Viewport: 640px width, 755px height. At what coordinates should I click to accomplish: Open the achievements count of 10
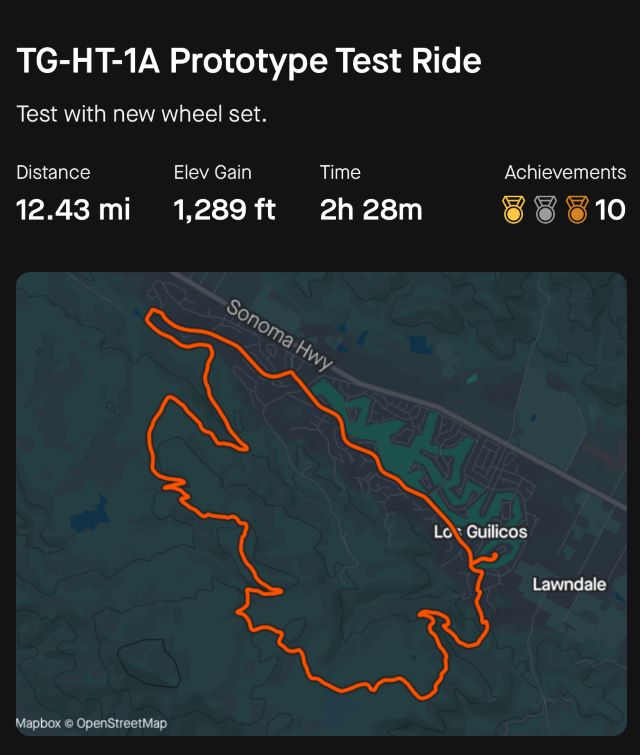(610, 210)
